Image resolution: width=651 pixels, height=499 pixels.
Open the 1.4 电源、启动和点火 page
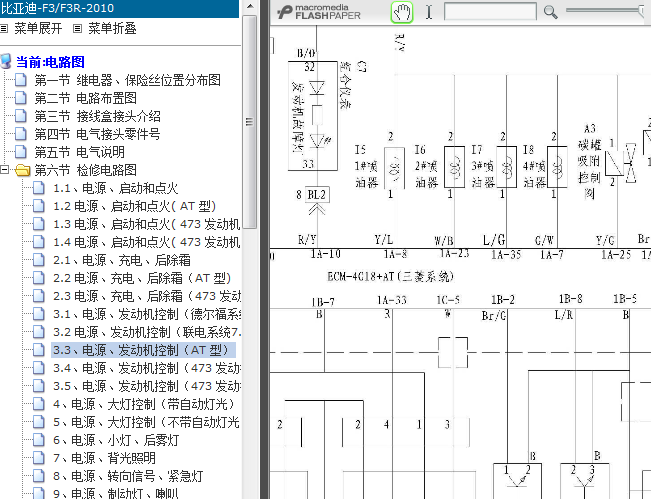coord(147,242)
